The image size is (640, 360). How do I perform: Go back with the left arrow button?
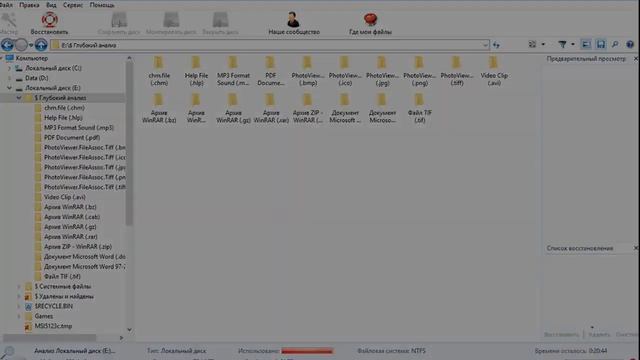click(x=7, y=45)
